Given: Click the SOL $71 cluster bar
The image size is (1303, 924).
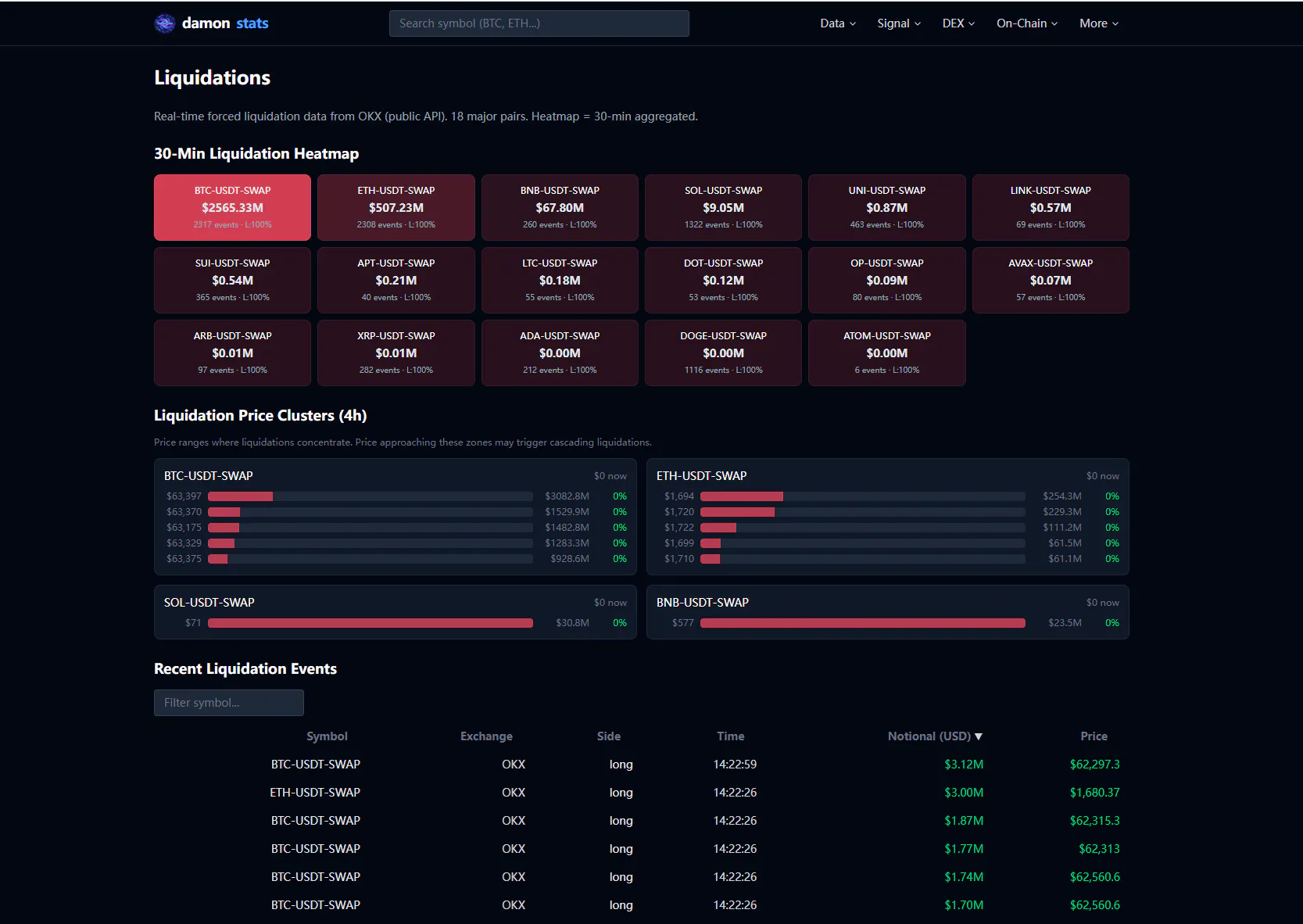Looking at the screenshot, I should click(370, 623).
